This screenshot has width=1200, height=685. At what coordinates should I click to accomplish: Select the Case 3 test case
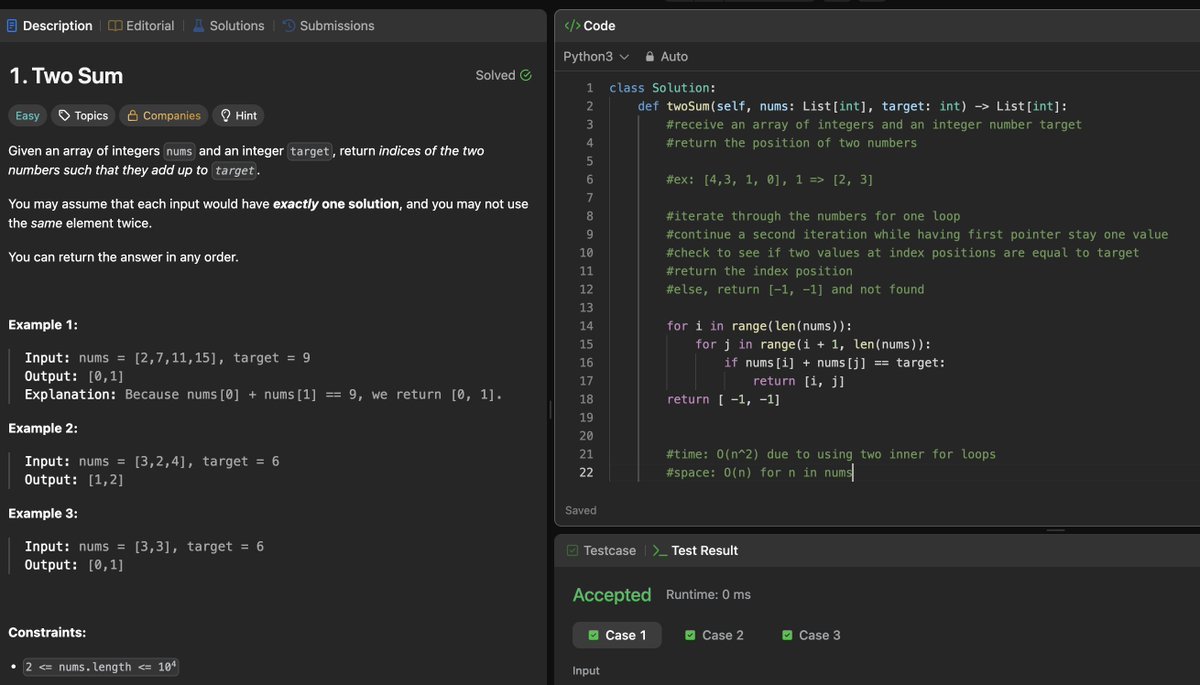pyautogui.click(x=811, y=635)
